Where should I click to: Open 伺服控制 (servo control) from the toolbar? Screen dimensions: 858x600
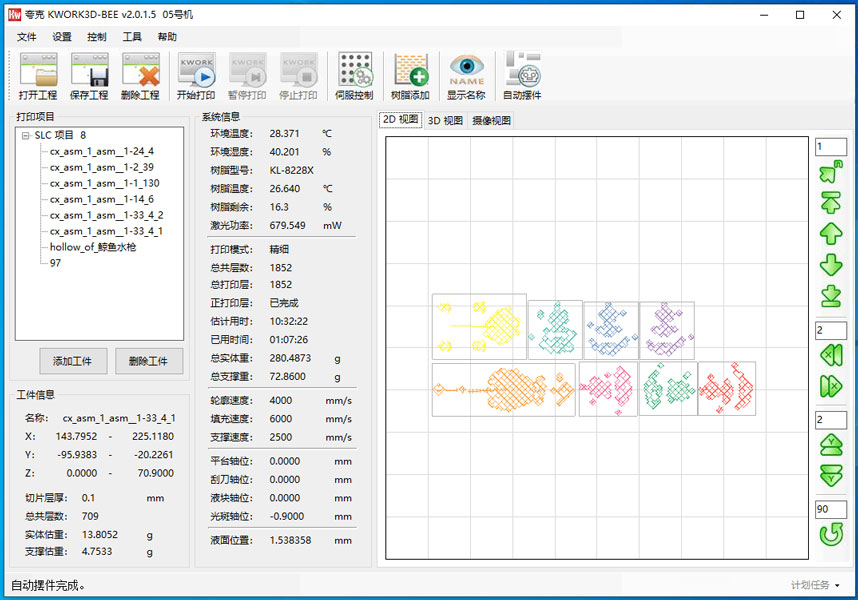coord(354,77)
